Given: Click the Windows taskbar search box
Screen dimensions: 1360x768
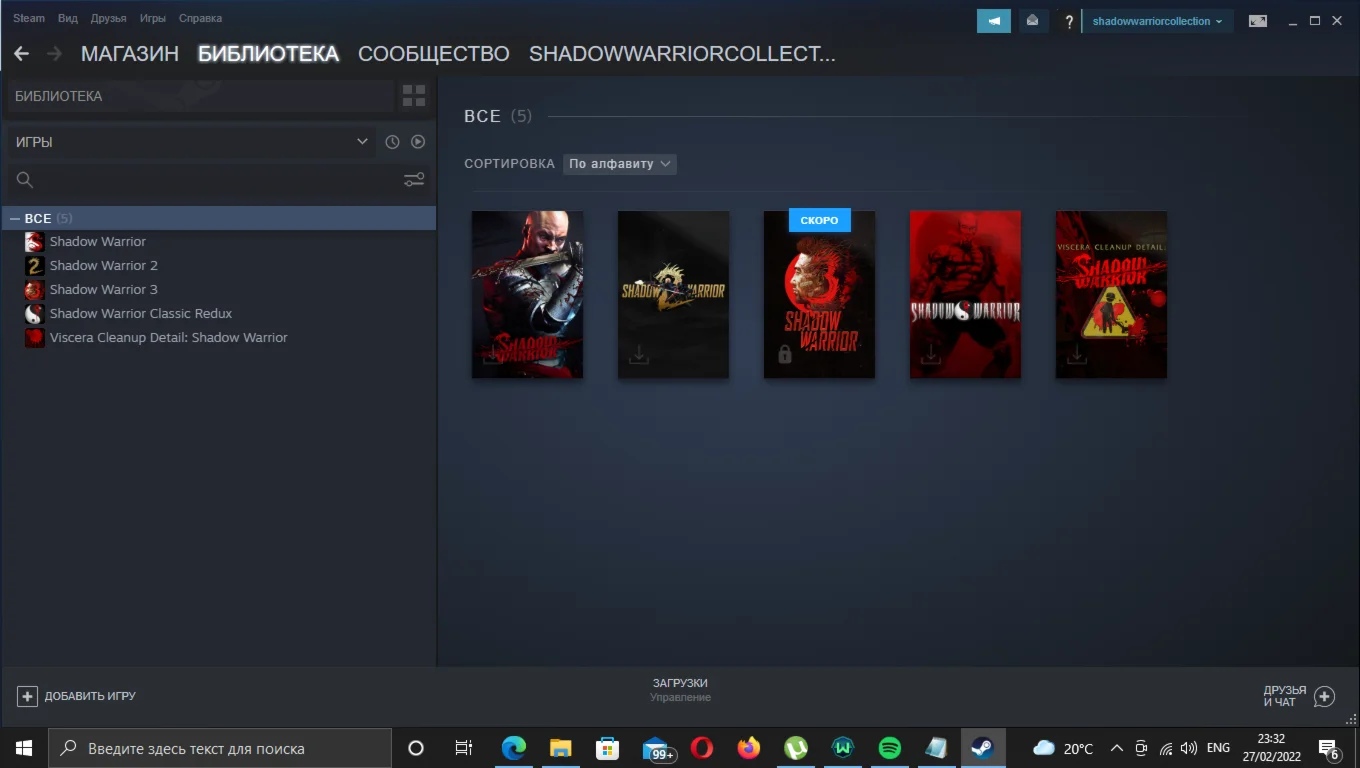Looking at the screenshot, I should [220, 748].
